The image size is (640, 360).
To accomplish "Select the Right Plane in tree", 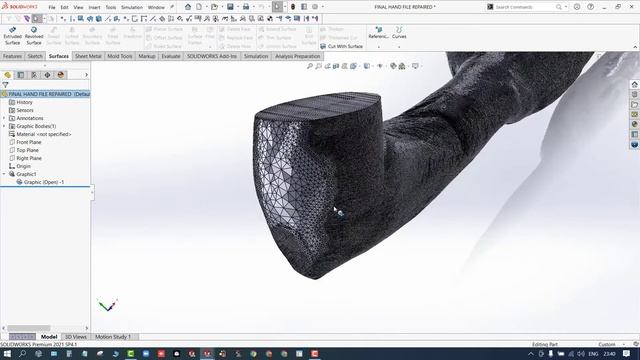I will (x=29, y=158).
